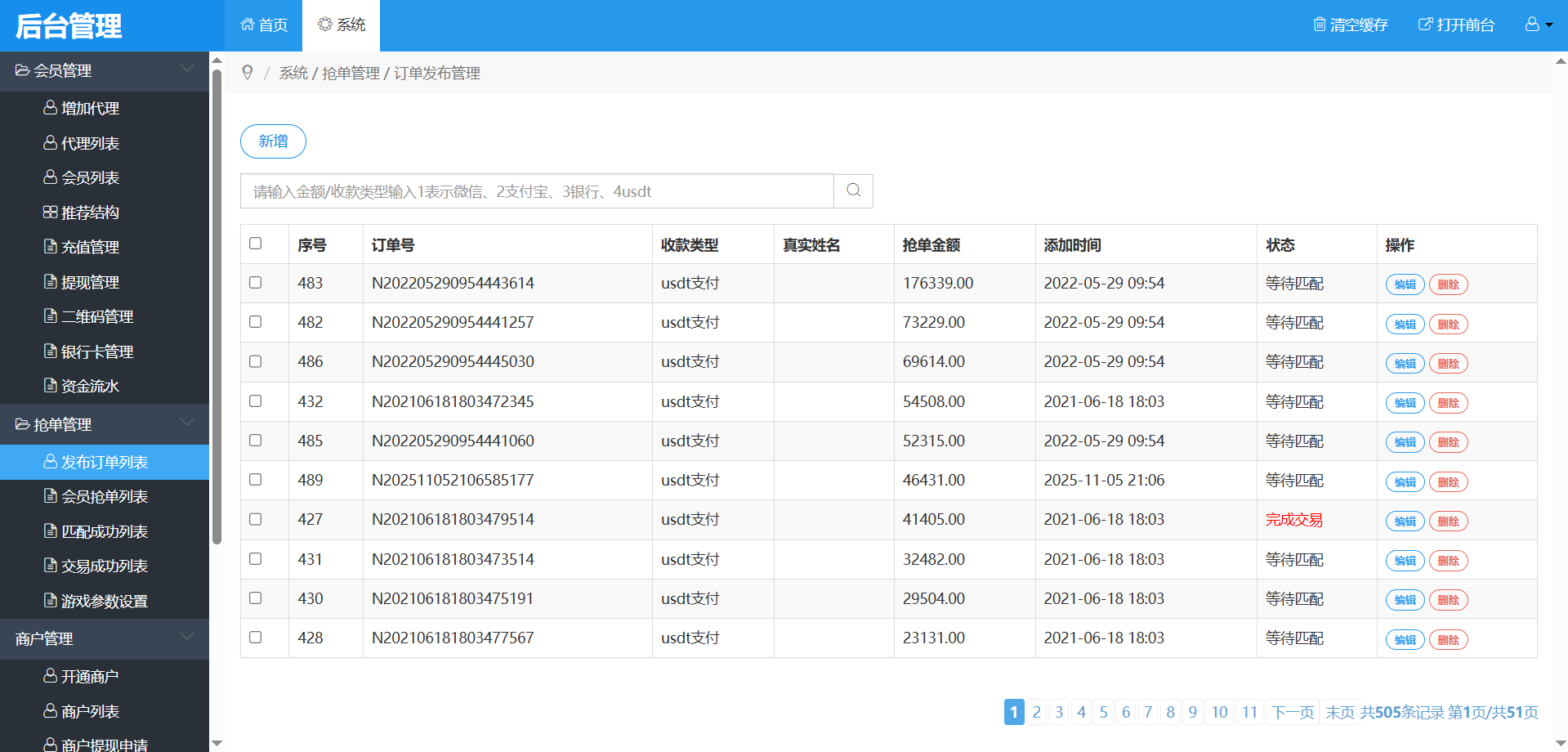Open 会员抢单列表 in the sidebar

click(104, 497)
